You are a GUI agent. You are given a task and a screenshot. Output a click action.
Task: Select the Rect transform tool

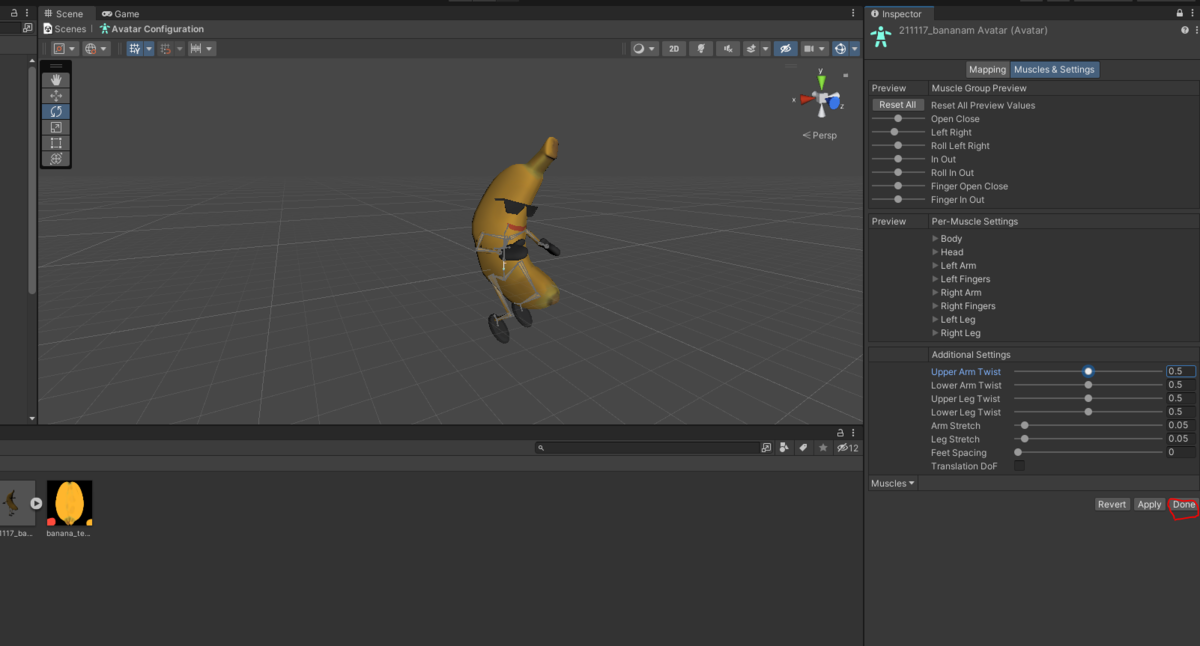click(x=56, y=143)
